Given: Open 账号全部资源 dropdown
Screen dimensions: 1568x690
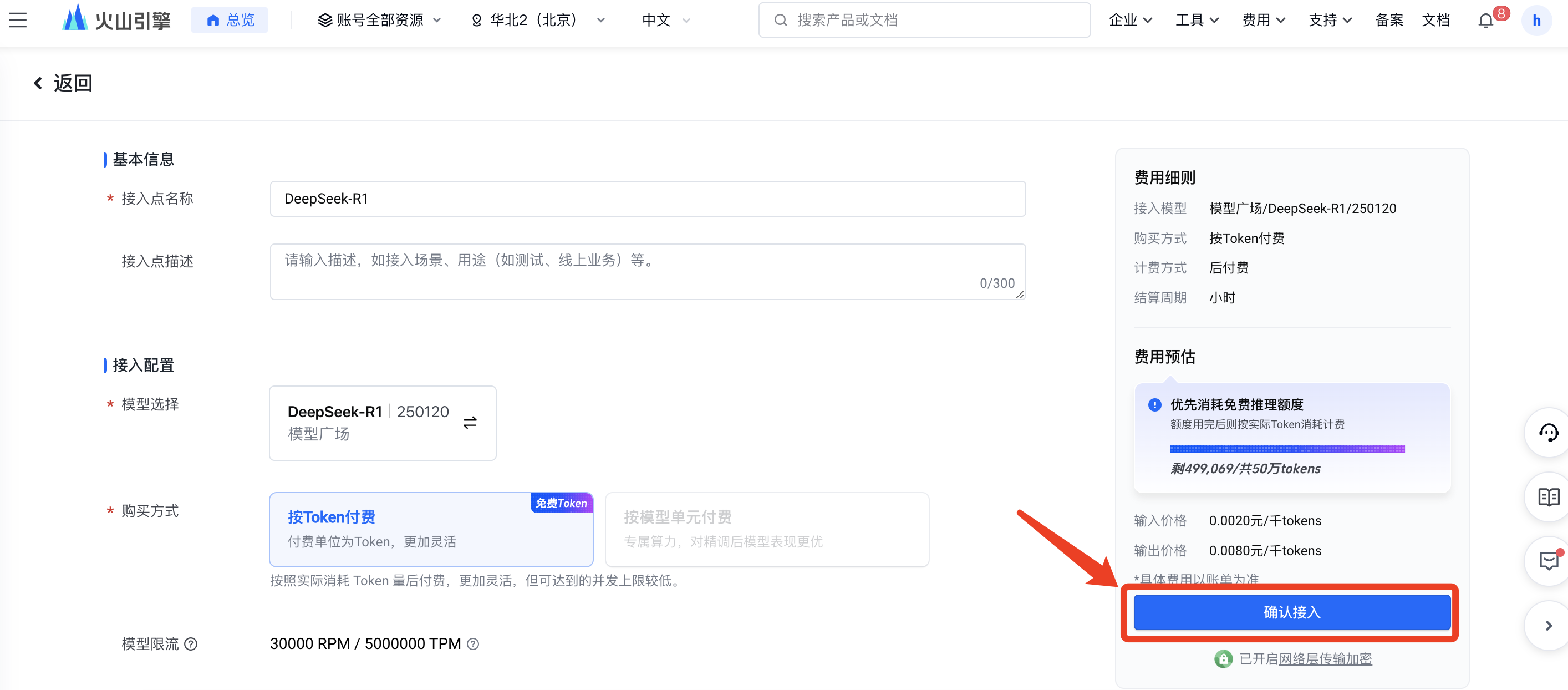Looking at the screenshot, I should click(x=379, y=20).
